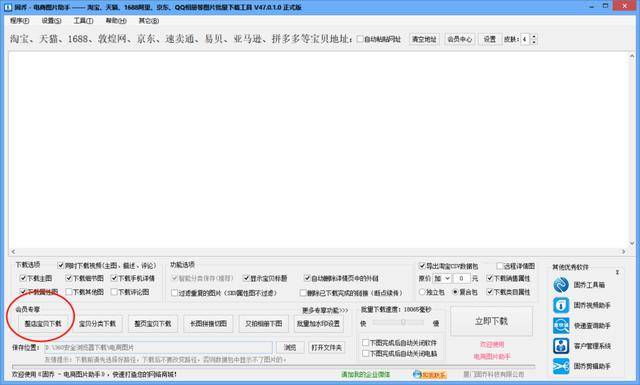The image size is (640, 385).
Task: Enable 删除已下载完成的链接 checkbox
Action: 303,293
